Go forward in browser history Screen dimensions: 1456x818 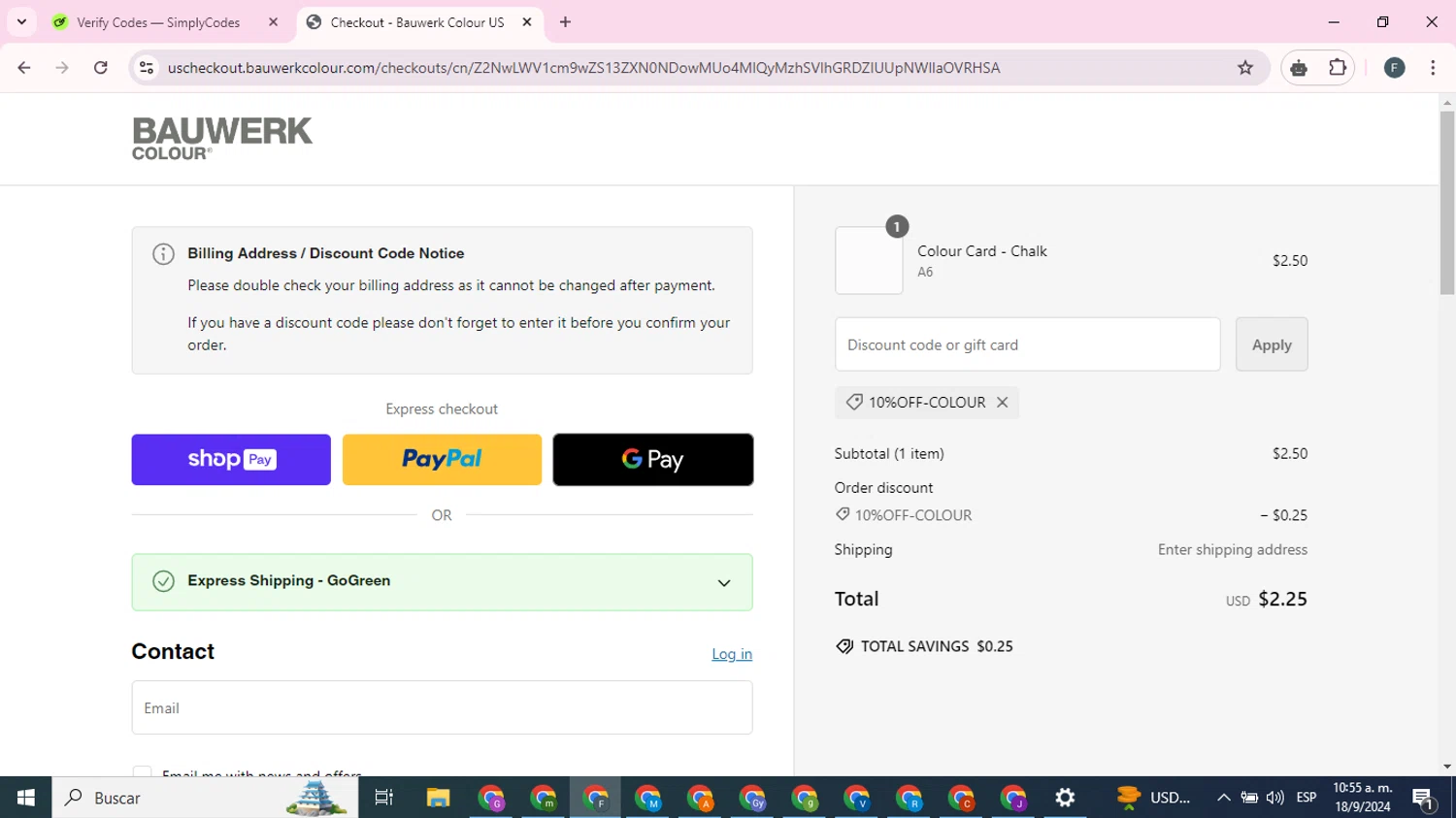[62, 68]
